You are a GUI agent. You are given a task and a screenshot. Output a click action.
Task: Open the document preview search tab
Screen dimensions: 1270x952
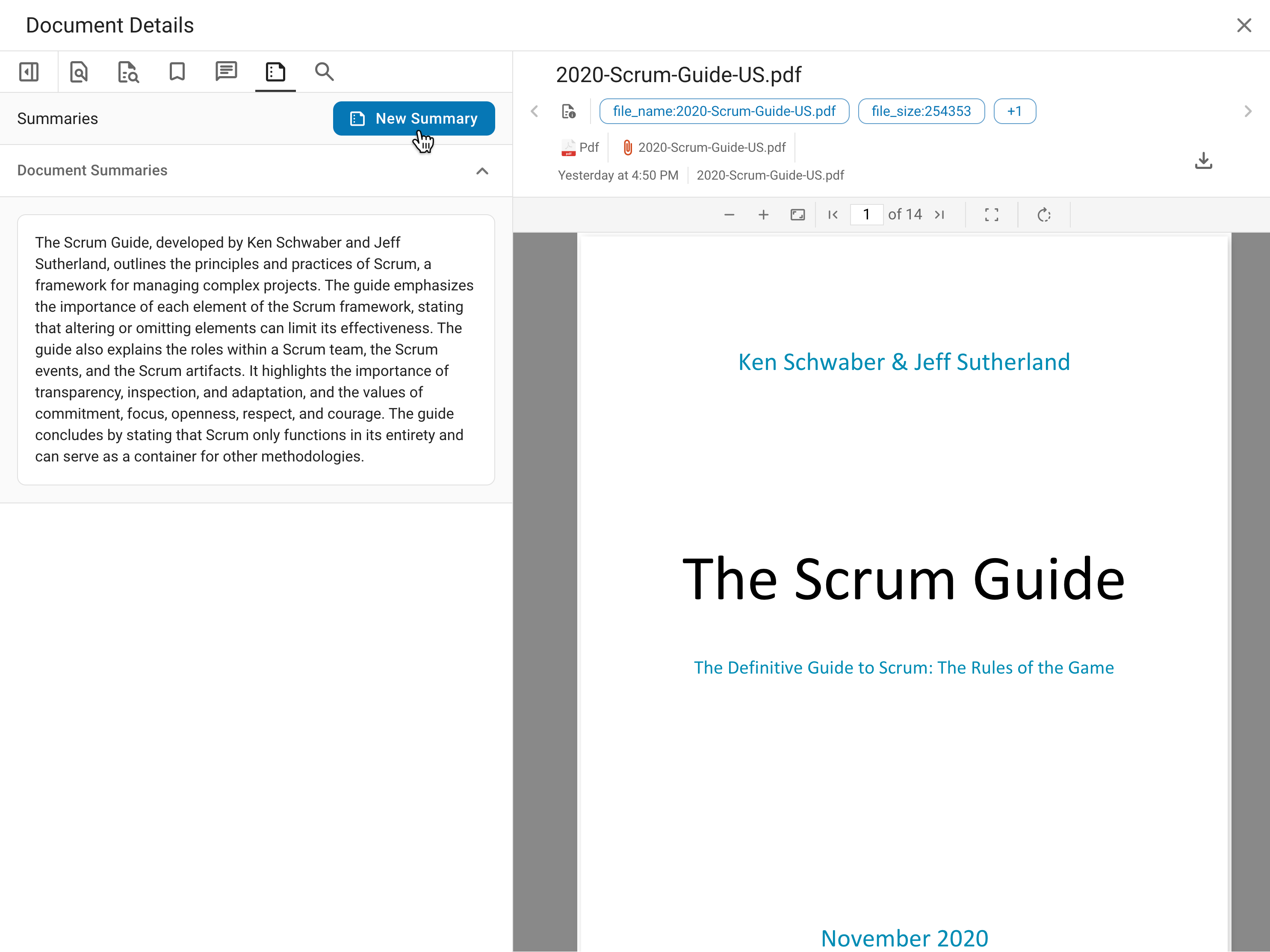point(79,72)
